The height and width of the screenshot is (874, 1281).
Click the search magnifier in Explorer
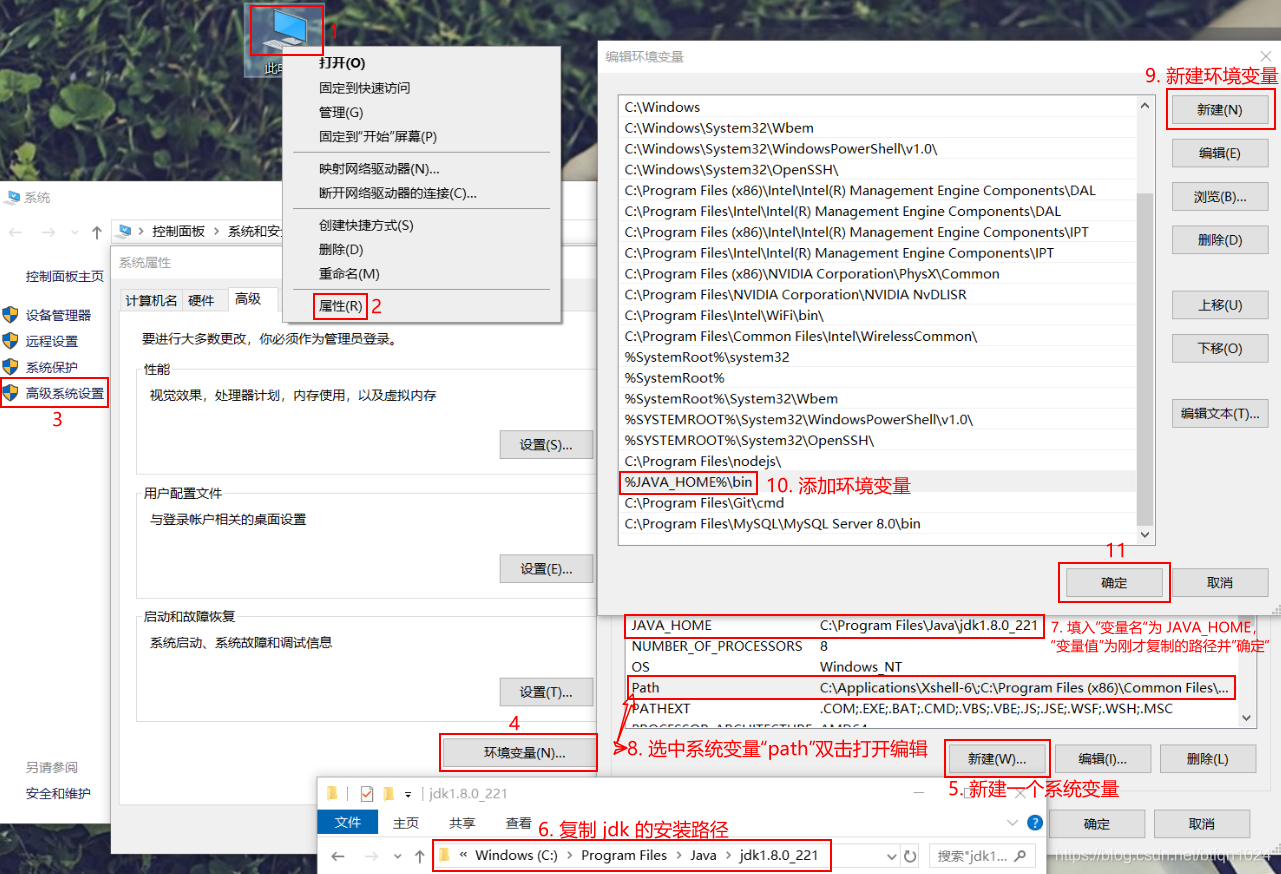click(1021, 857)
